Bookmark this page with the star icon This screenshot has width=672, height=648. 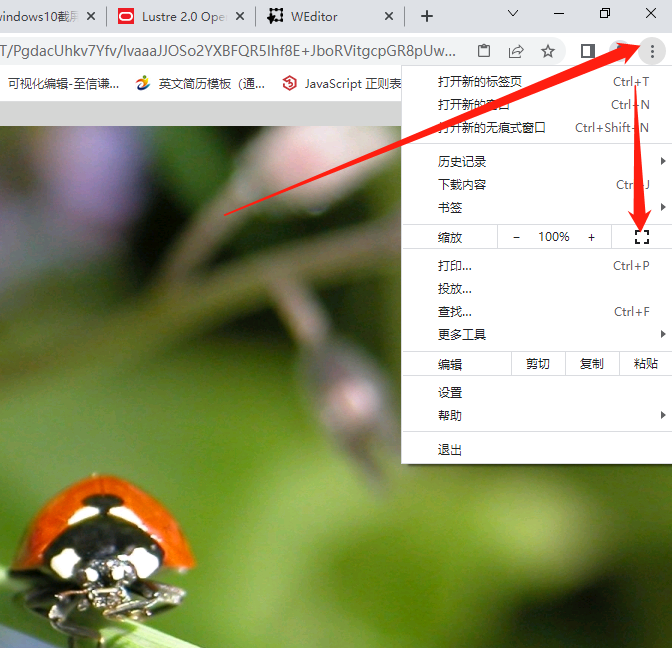coord(548,51)
